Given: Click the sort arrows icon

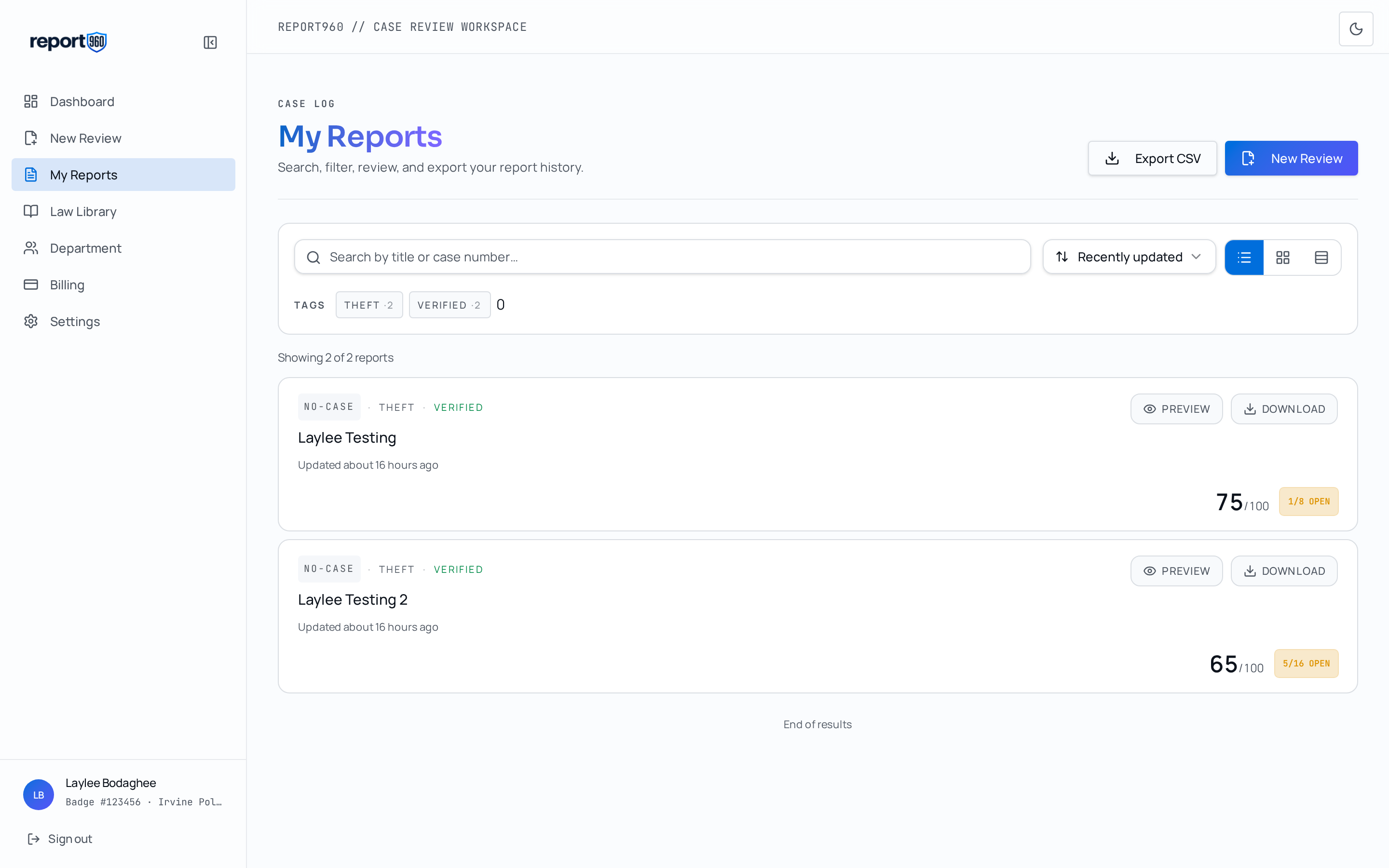Looking at the screenshot, I should 1062,257.
